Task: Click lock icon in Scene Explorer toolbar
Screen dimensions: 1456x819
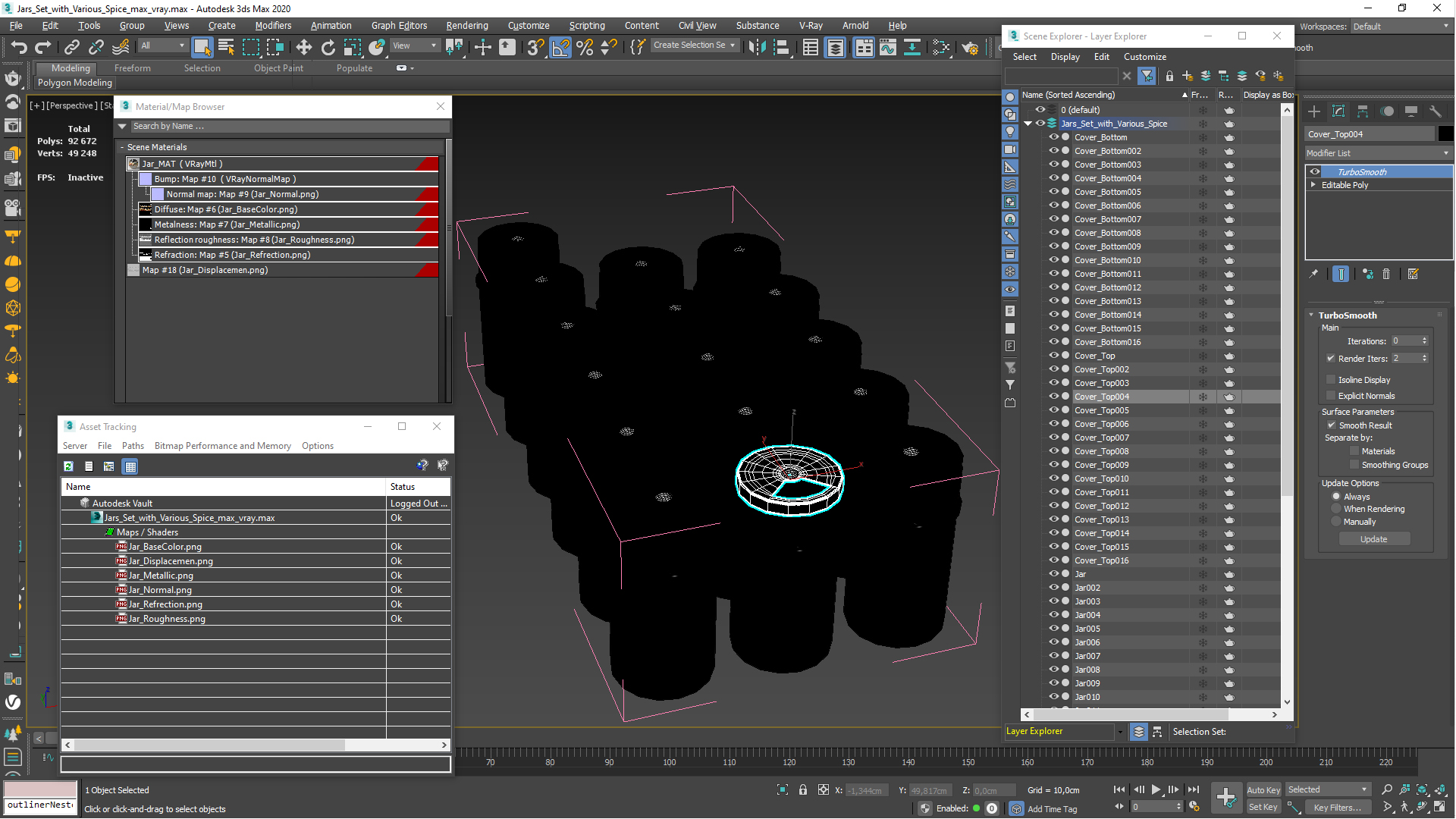Action: pos(1169,76)
